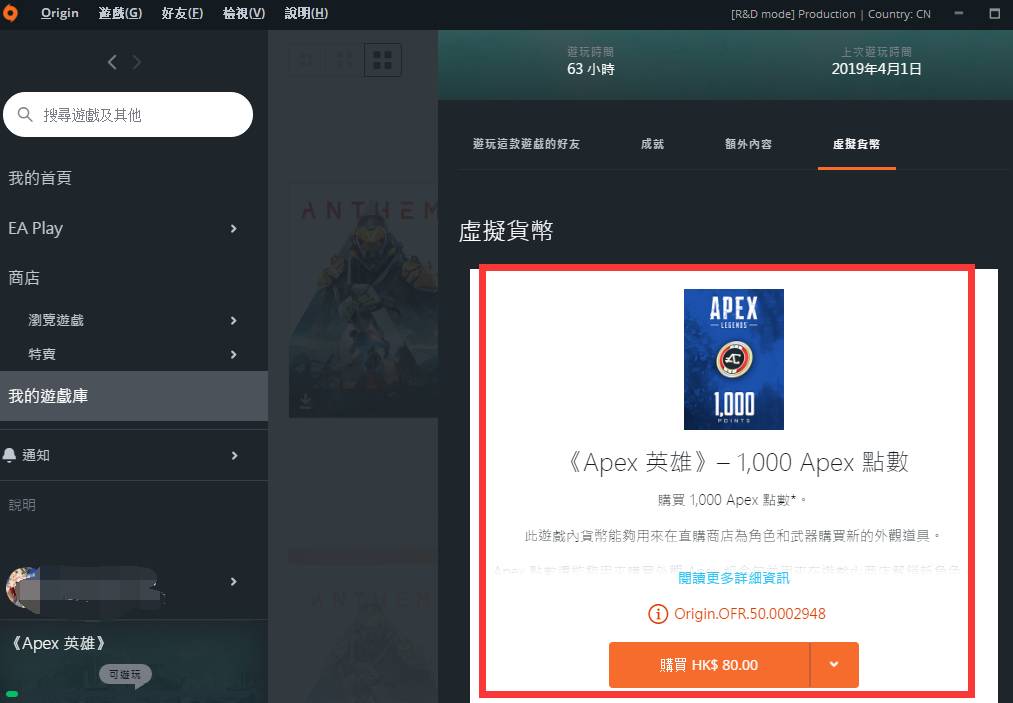The image size is (1013, 703).
Task: Switch to large grid view
Action: [382, 59]
